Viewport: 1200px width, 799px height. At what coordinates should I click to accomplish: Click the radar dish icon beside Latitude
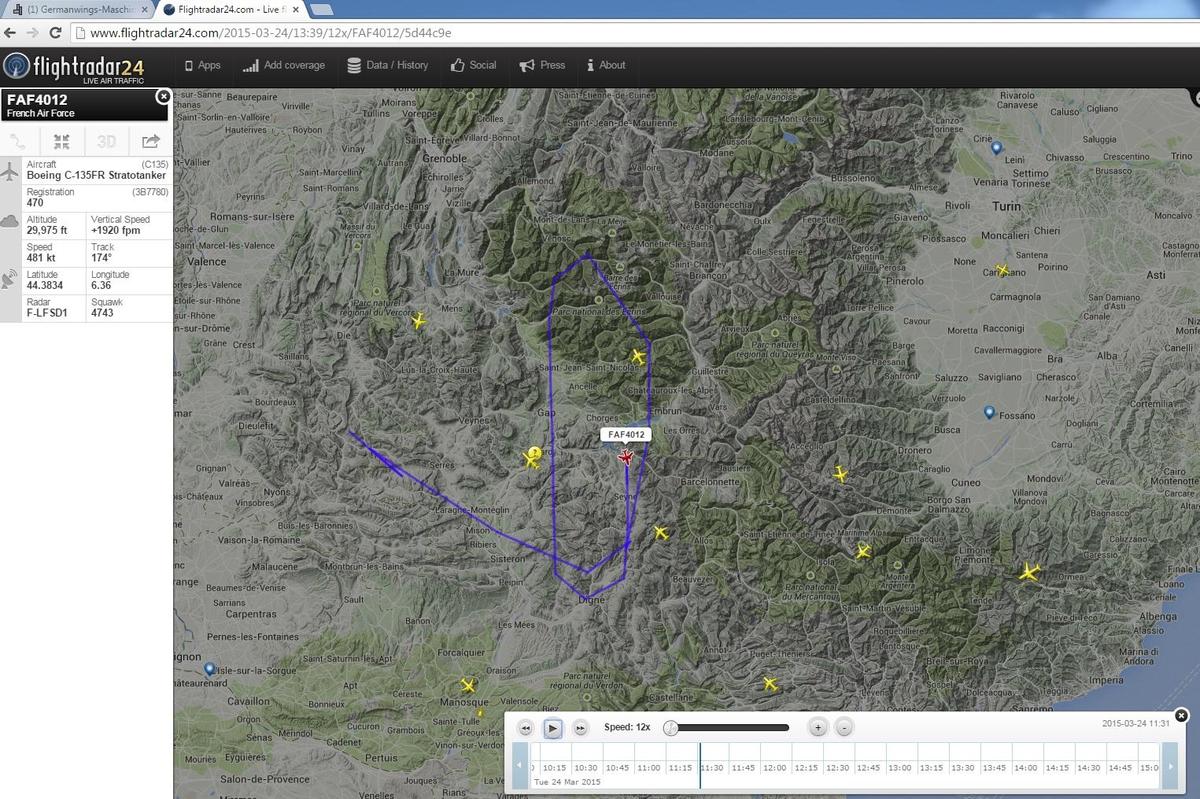click(10, 279)
